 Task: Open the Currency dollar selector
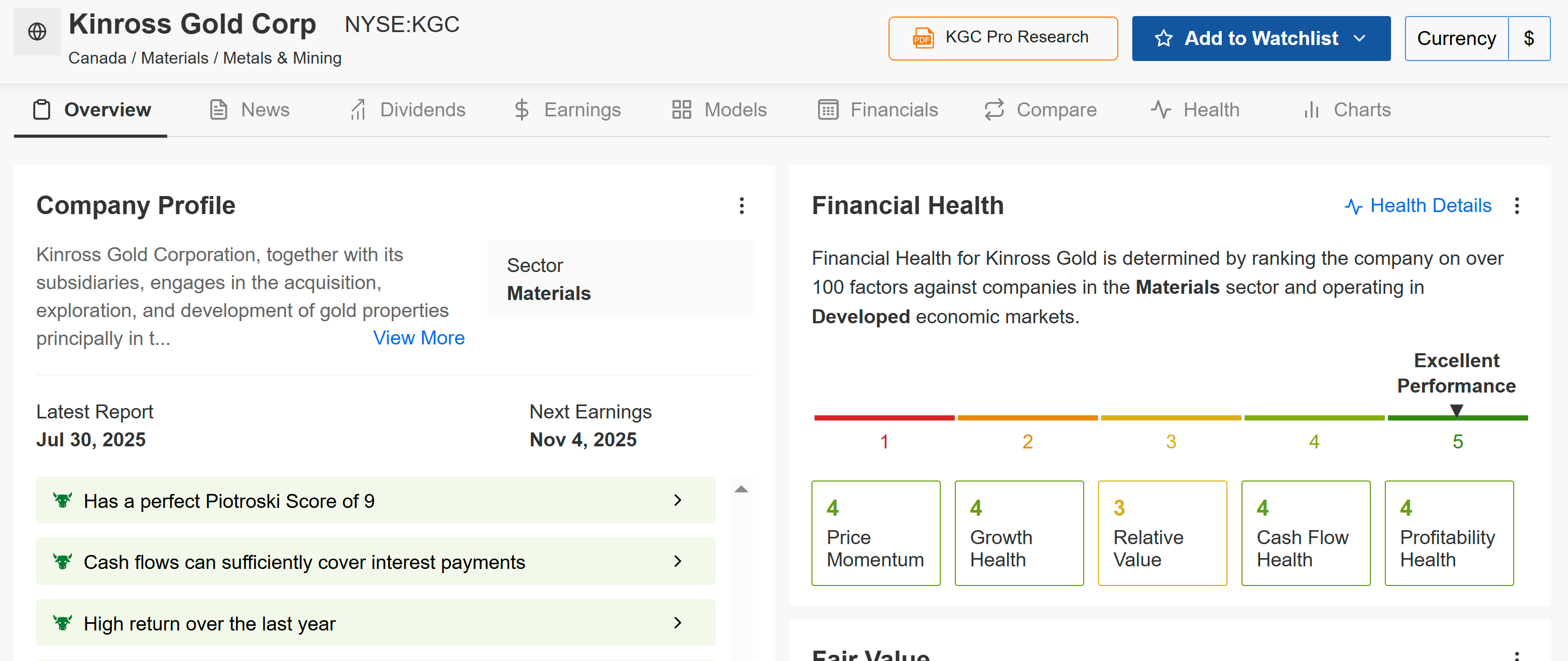(1529, 38)
